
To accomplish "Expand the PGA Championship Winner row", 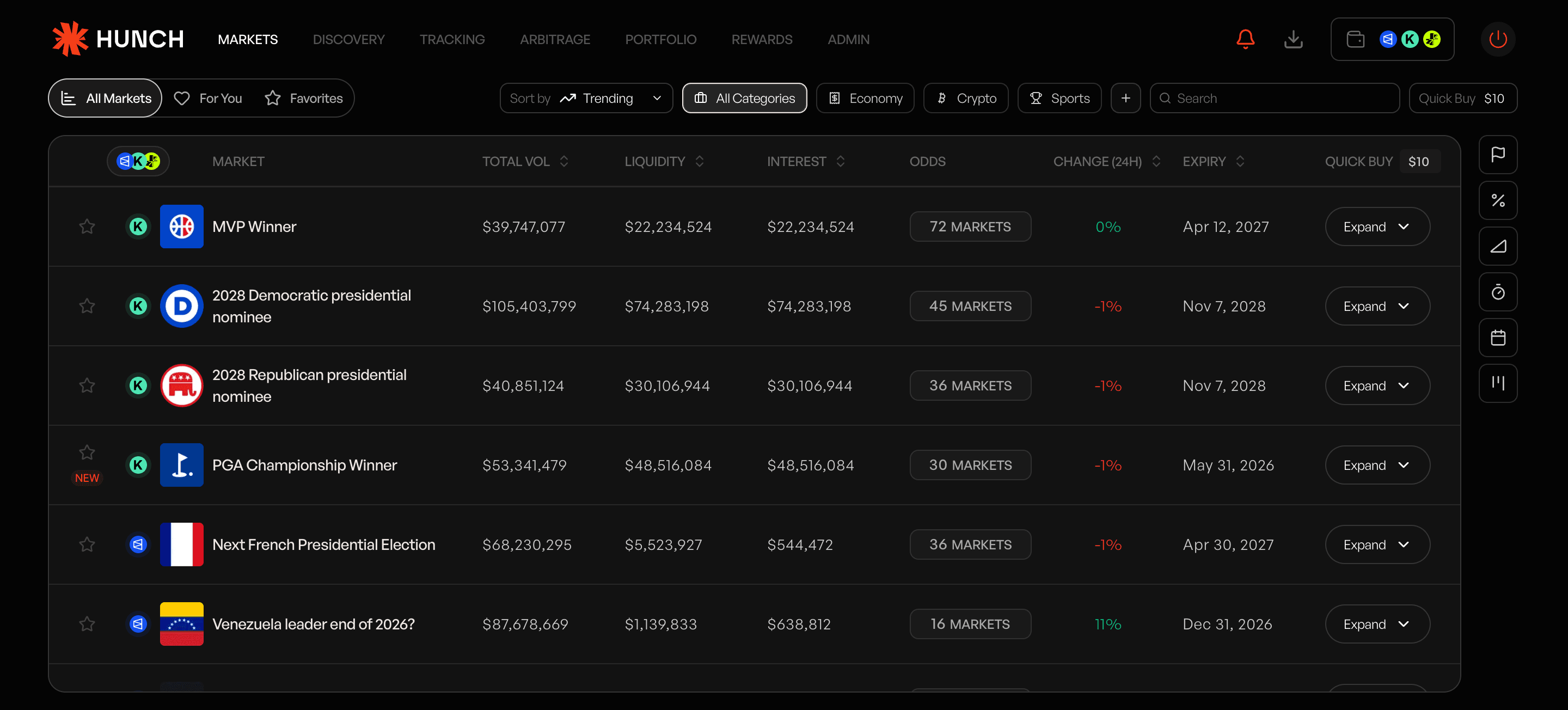I will pyautogui.click(x=1377, y=464).
